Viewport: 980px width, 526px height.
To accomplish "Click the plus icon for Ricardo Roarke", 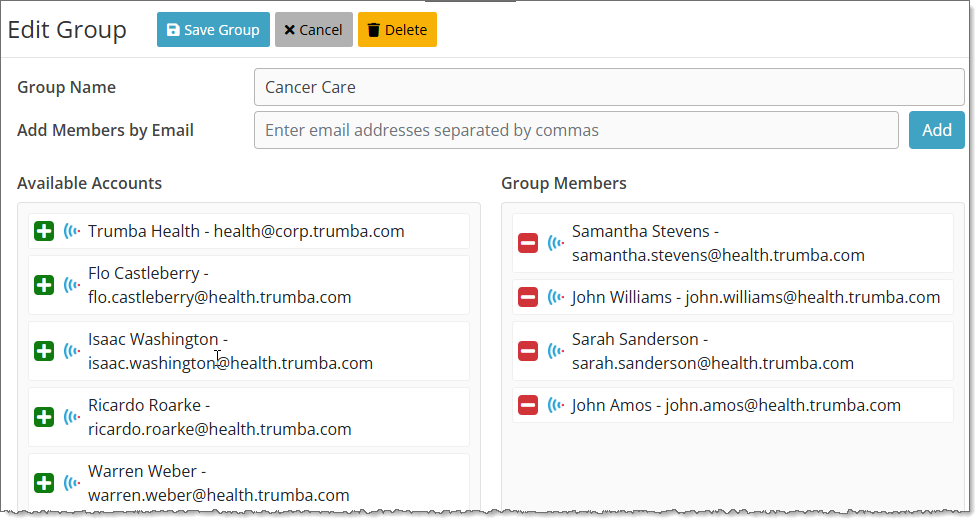I will tap(44, 417).
